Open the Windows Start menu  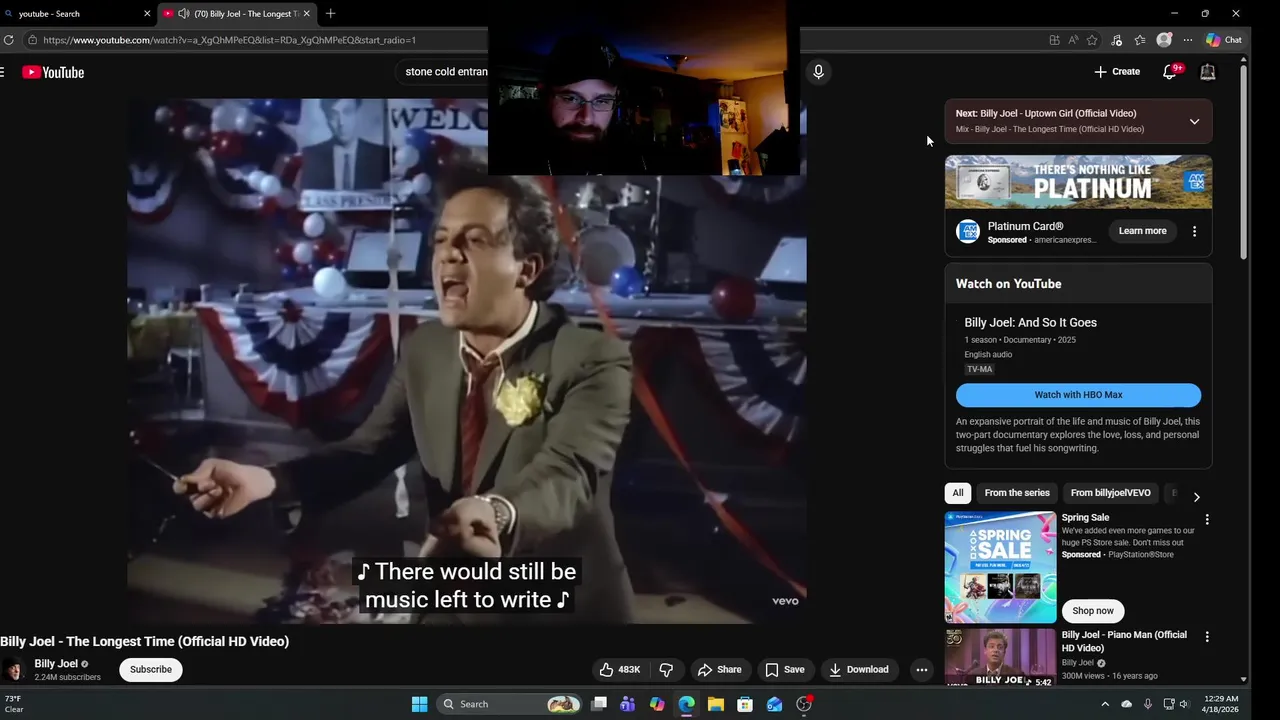tap(420, 704)
